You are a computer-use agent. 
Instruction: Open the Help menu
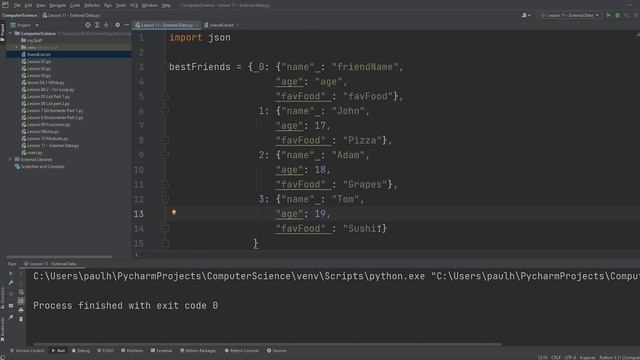point(166,5)
